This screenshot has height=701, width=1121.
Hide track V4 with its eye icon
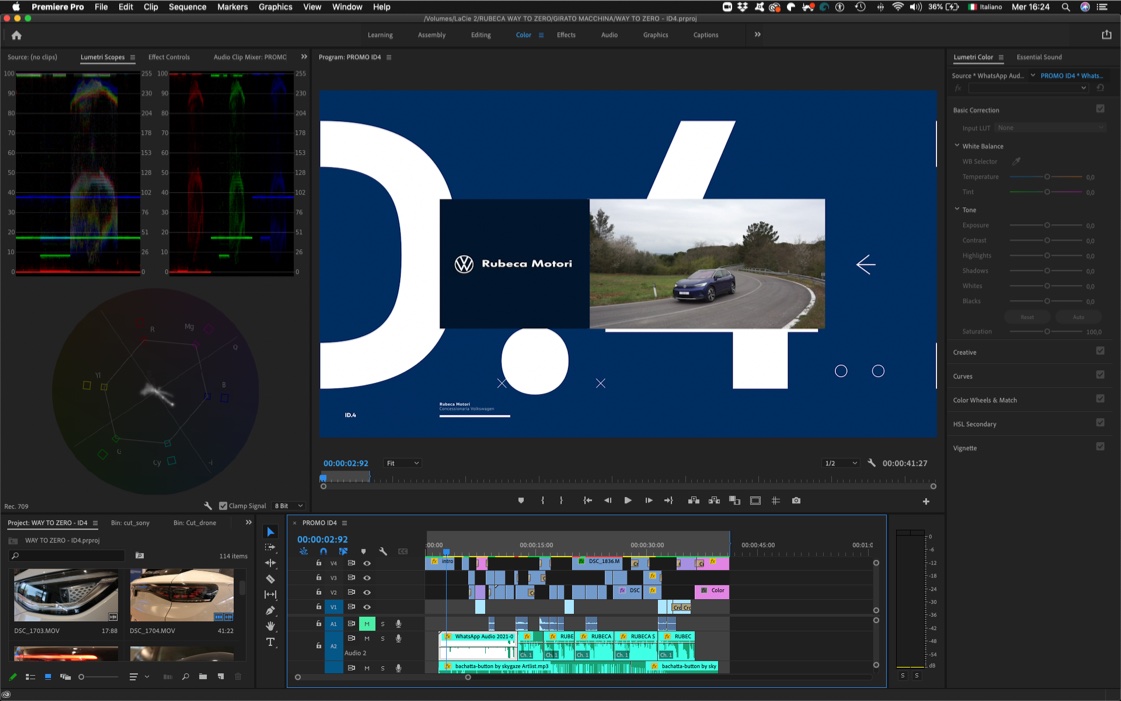coord(367,563)
